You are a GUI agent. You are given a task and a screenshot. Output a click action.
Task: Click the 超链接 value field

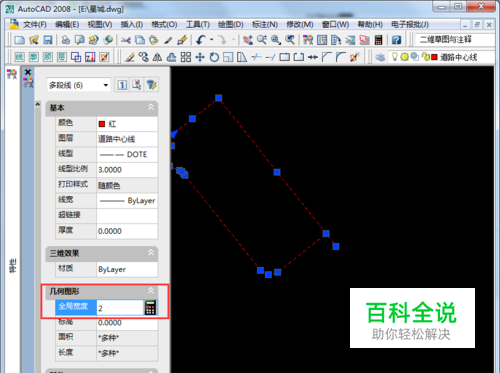click(127, 216)
